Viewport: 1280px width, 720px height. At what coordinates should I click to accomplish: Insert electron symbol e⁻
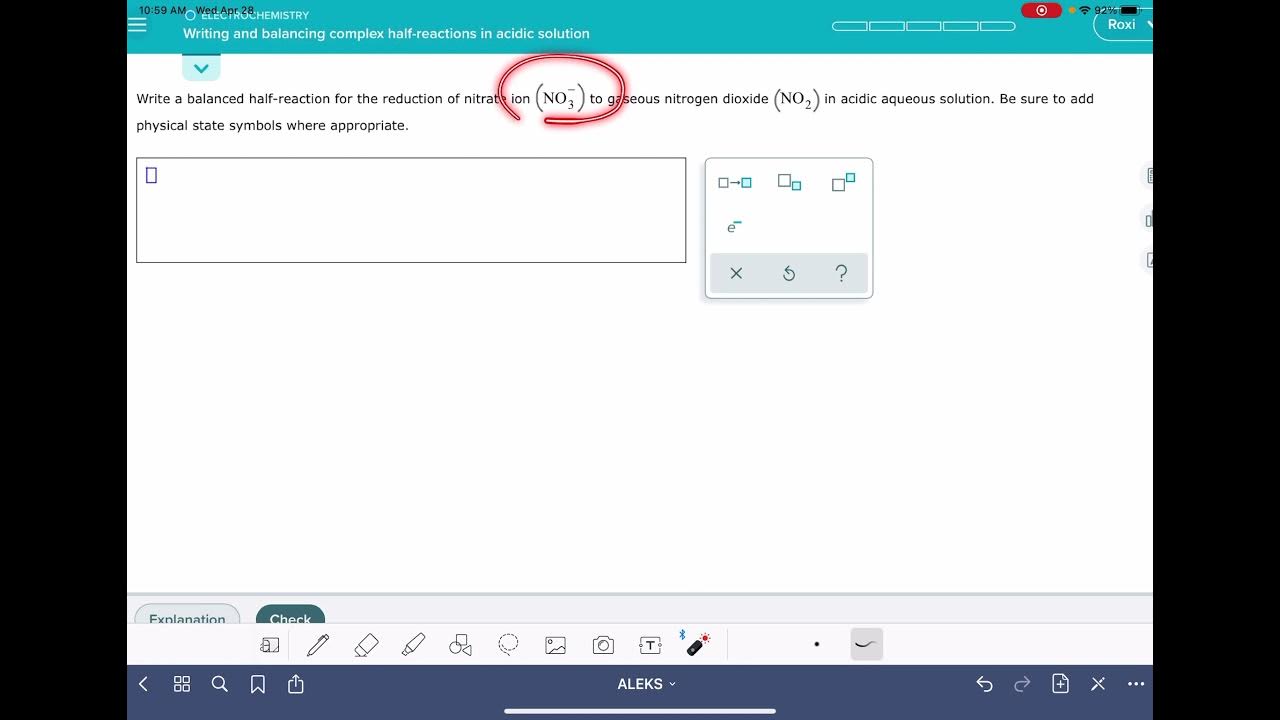click(734, 227)
